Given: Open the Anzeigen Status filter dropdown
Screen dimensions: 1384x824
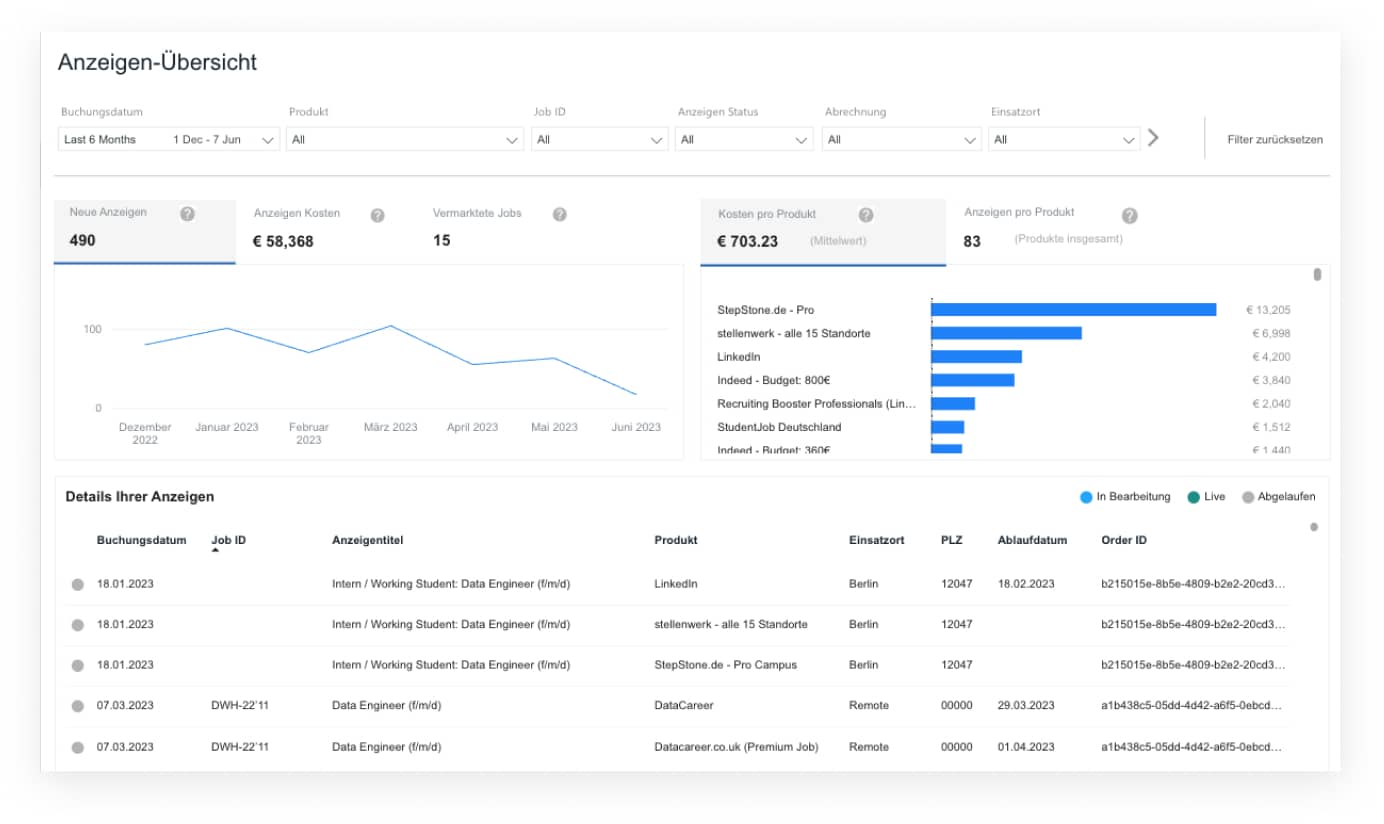Looking at the screenshot, I should click(x=746, y=140).
